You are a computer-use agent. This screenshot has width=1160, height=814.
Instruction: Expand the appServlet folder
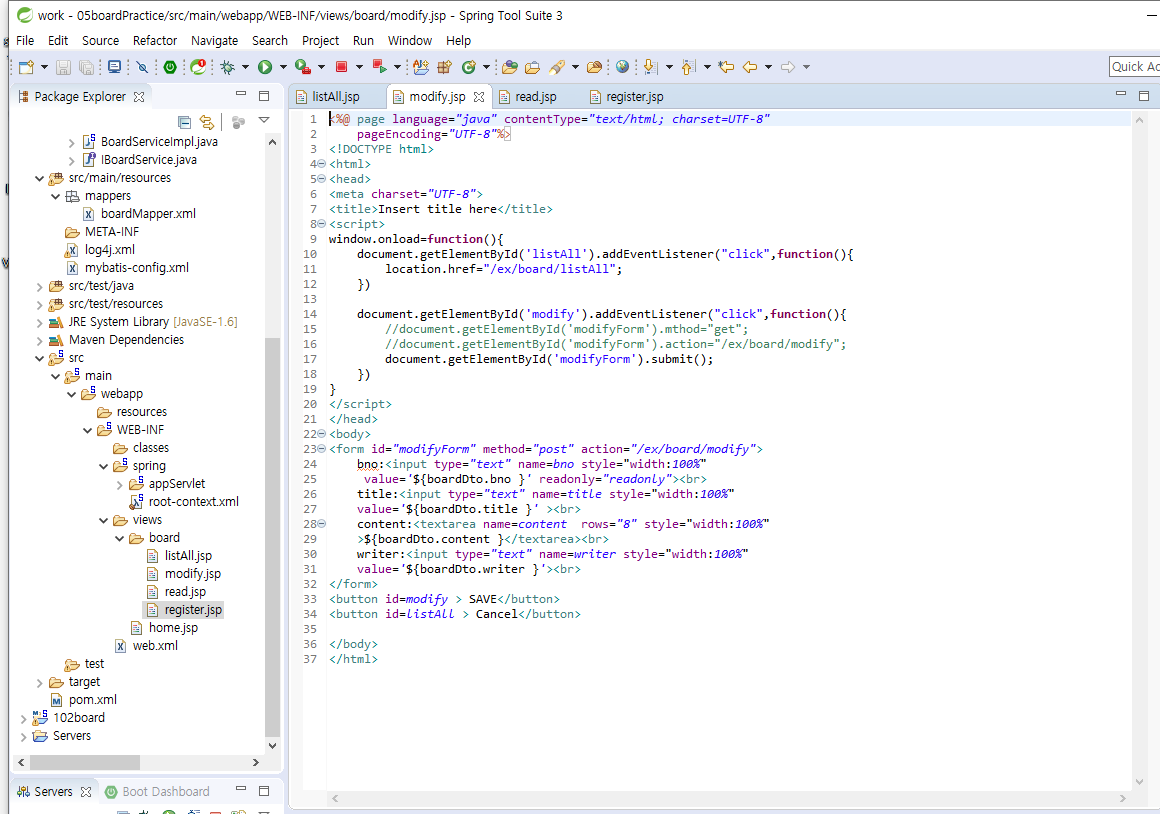[x=120, y=485]
